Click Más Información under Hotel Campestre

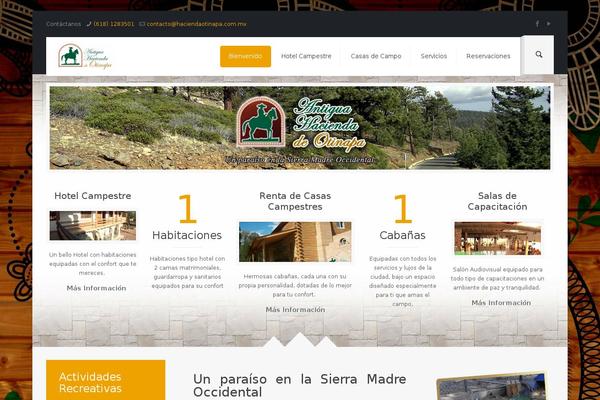pos(96,288)
